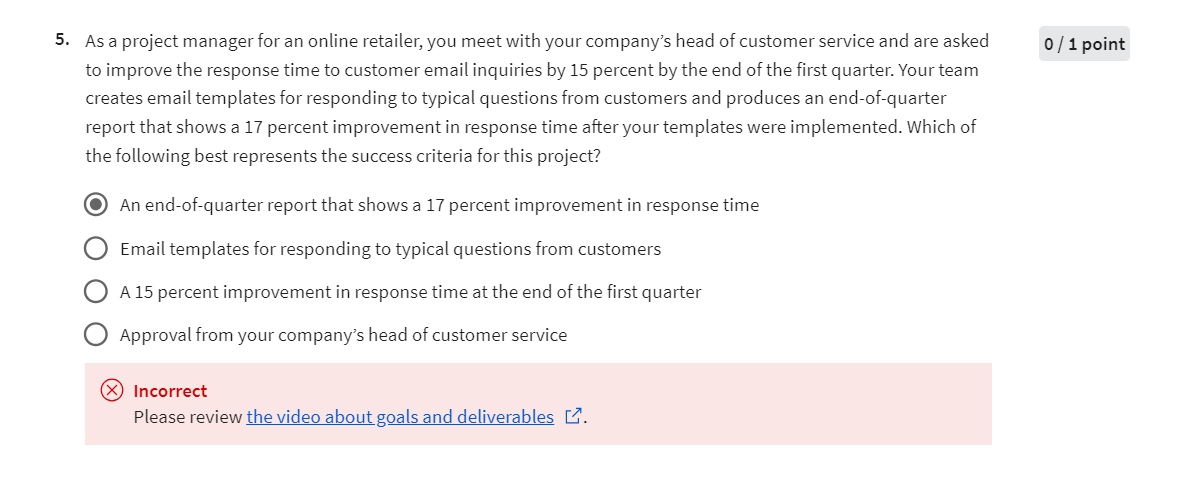Click the red 'Incorrect' feedback label

170,391
